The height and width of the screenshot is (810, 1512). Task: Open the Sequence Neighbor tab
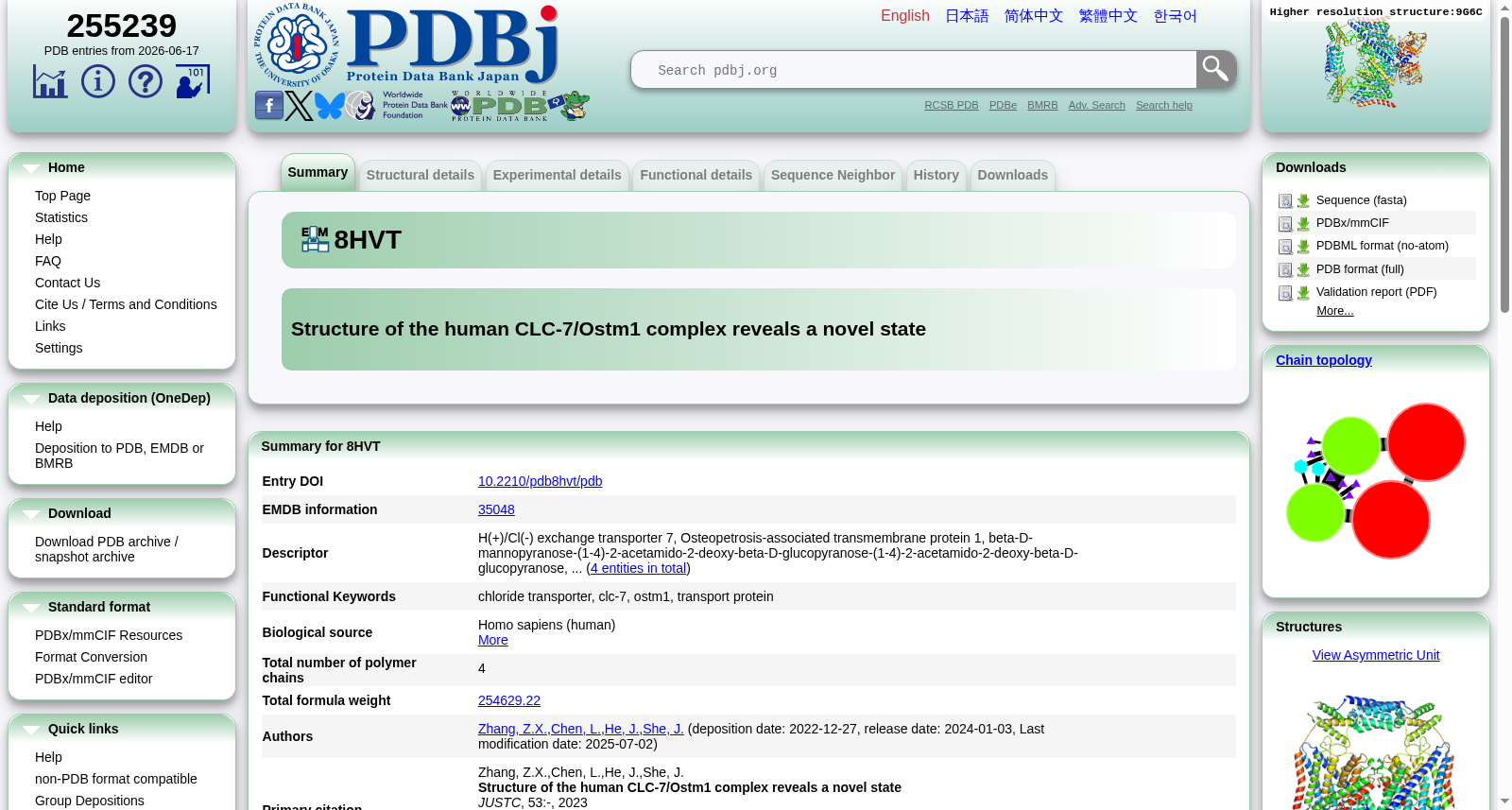(833, 175)
